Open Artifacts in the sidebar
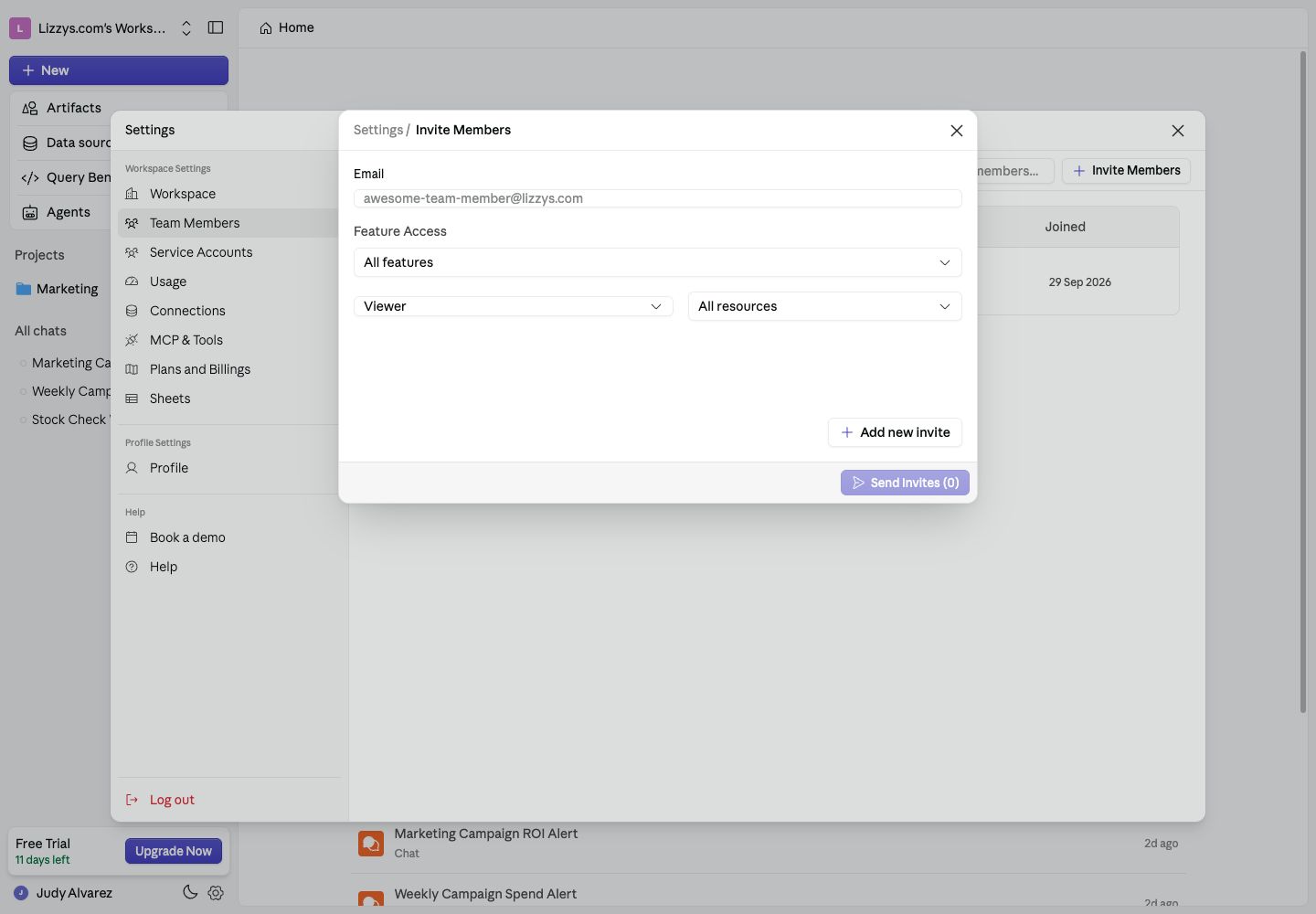This screenshot has height=914, width=1316. point(73,108)
